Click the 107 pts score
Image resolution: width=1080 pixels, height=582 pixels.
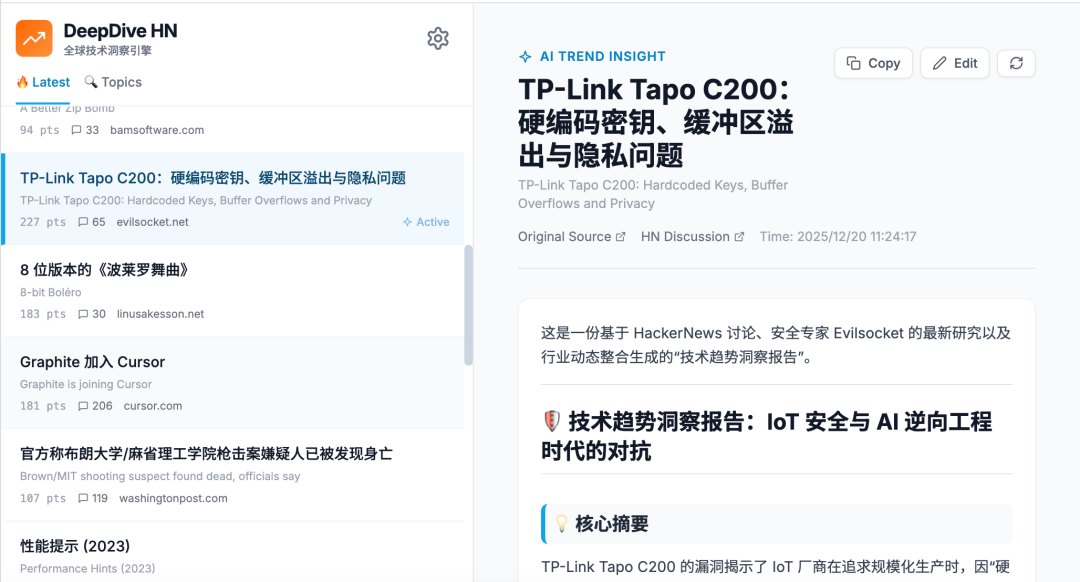click(43, 499)
